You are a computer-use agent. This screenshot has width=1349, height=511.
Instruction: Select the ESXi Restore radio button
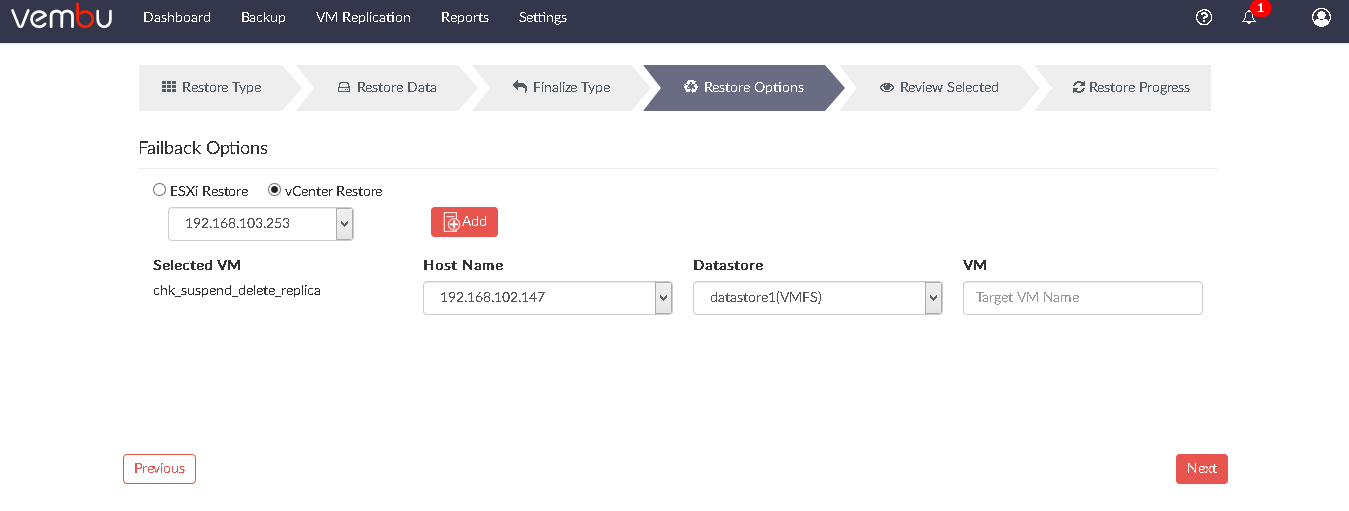pyautogui.click(x=160, y=190)
